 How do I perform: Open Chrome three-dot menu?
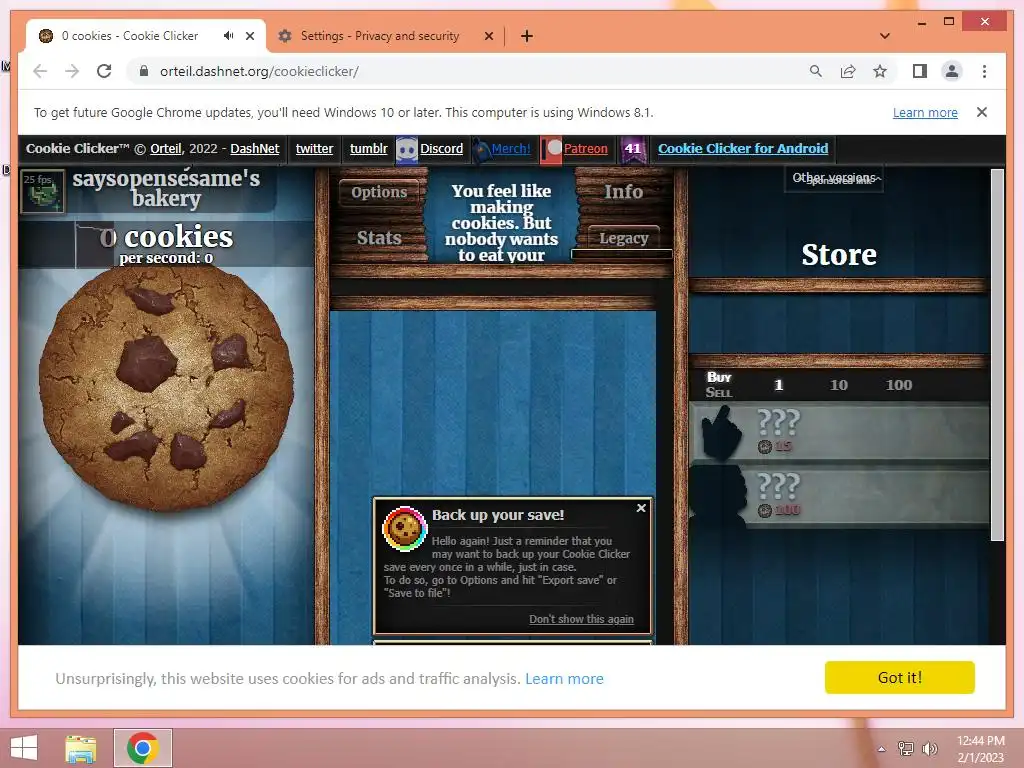click(x=984, y=71)
